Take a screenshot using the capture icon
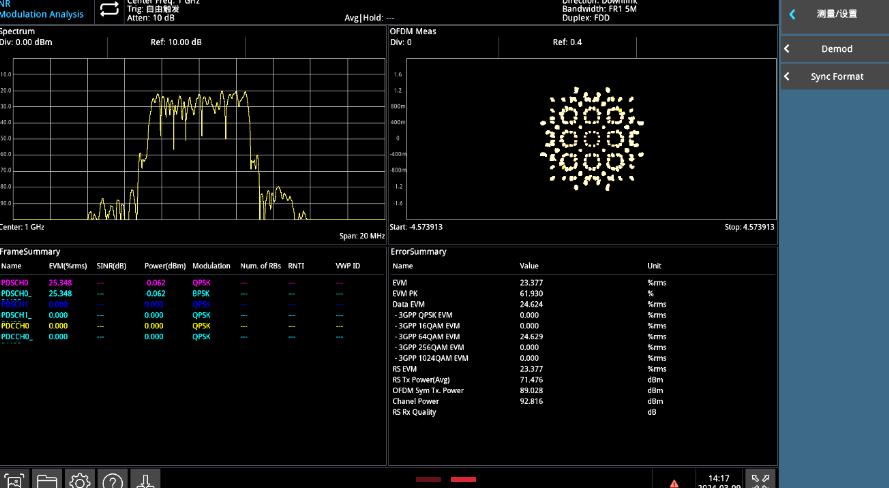The height and width of the screenshot is (488, 889). tap(15, 480)
